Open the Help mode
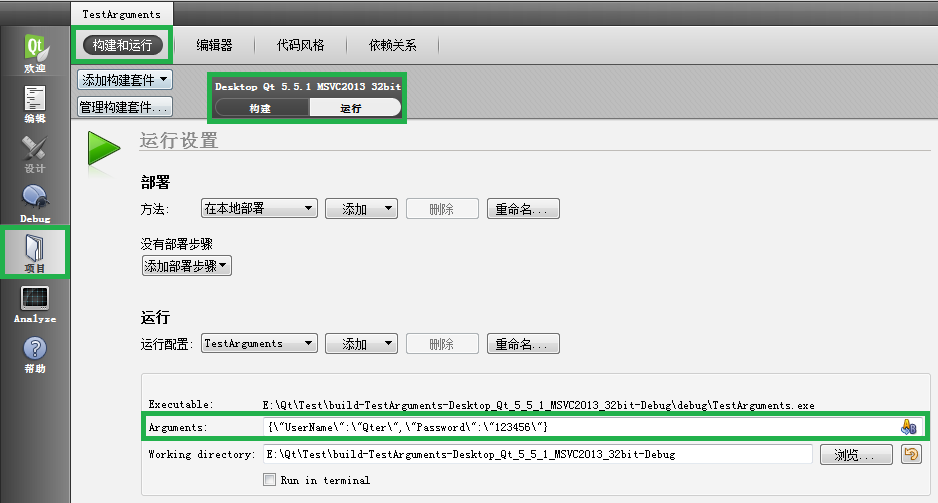The image size is (938, 503). tap(35, 355)
